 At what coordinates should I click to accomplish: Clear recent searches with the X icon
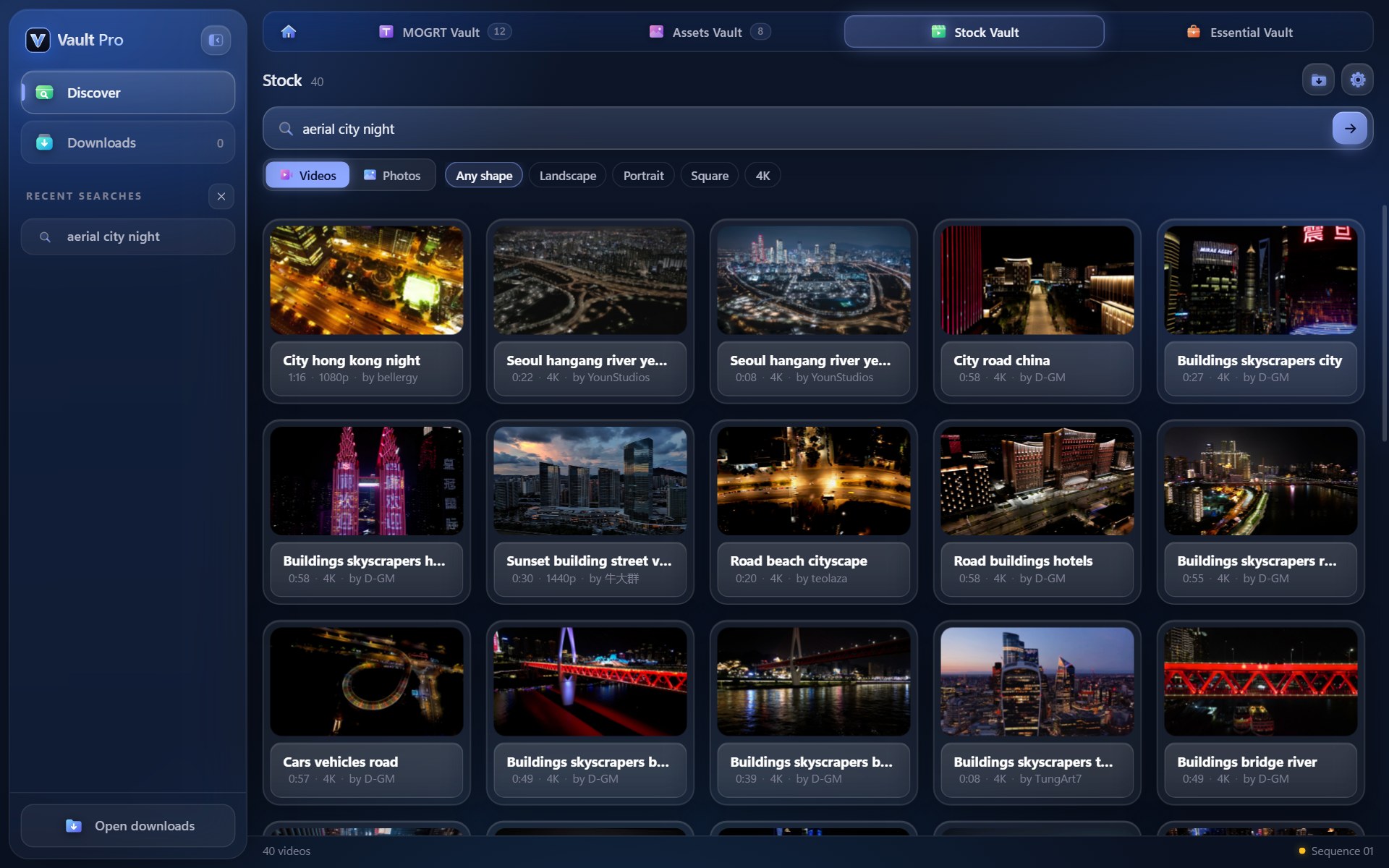coord(221,196)
